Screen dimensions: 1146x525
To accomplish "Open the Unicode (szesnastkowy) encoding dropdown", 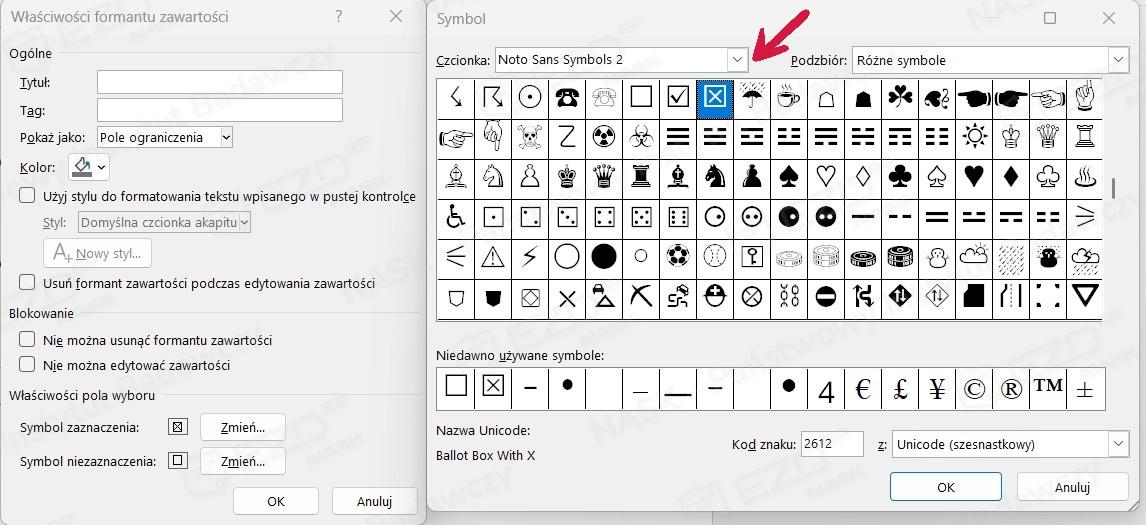I will (x=1117, y=444).
